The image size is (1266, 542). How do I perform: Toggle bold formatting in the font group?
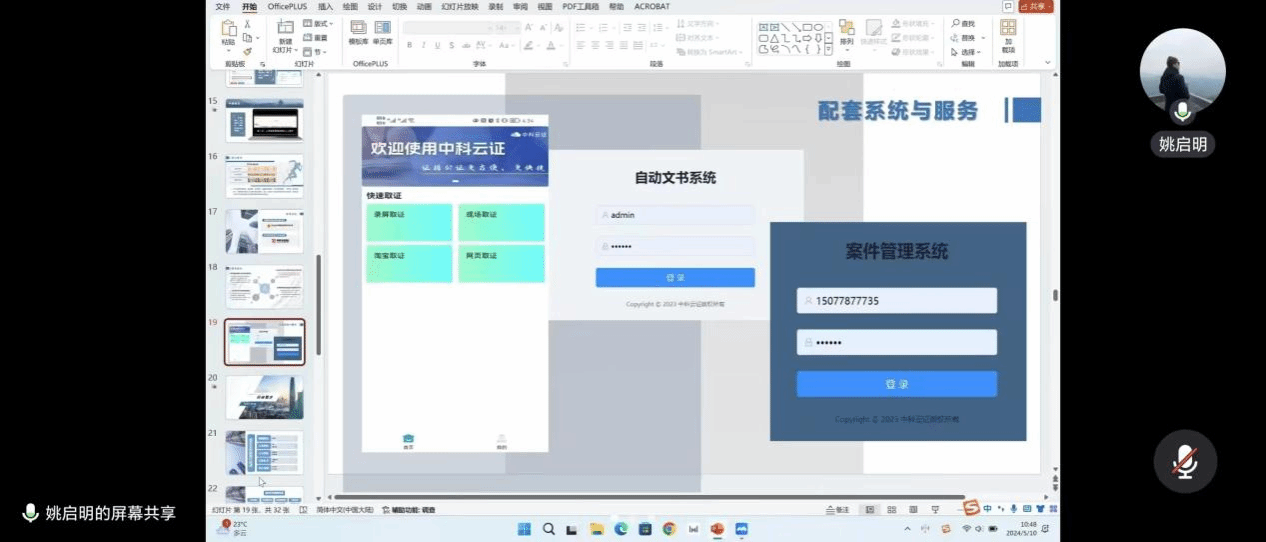(410, 45)
